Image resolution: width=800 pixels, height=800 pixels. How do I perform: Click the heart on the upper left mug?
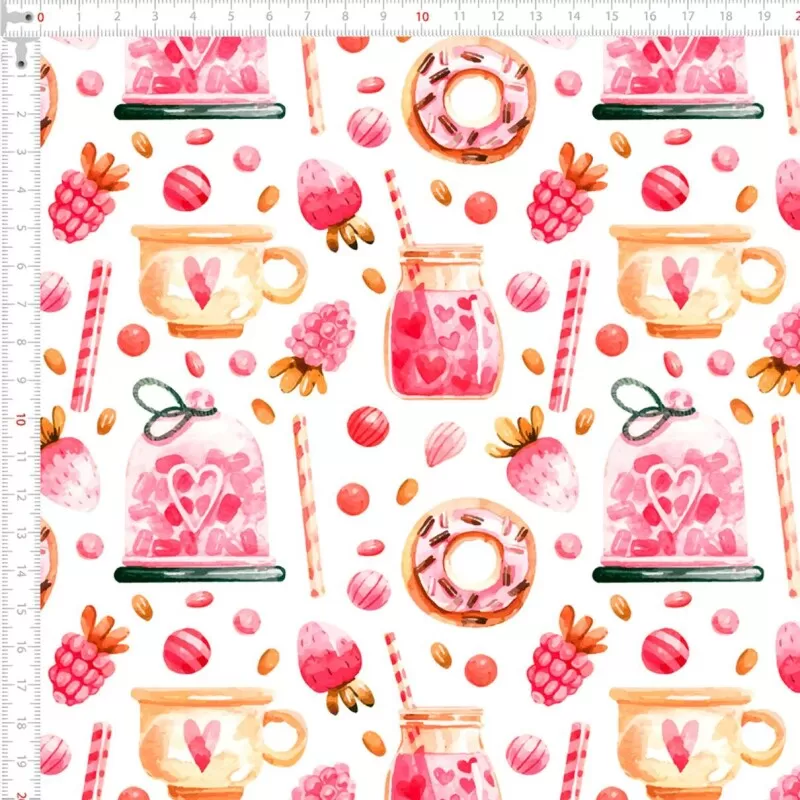point(202,280)
